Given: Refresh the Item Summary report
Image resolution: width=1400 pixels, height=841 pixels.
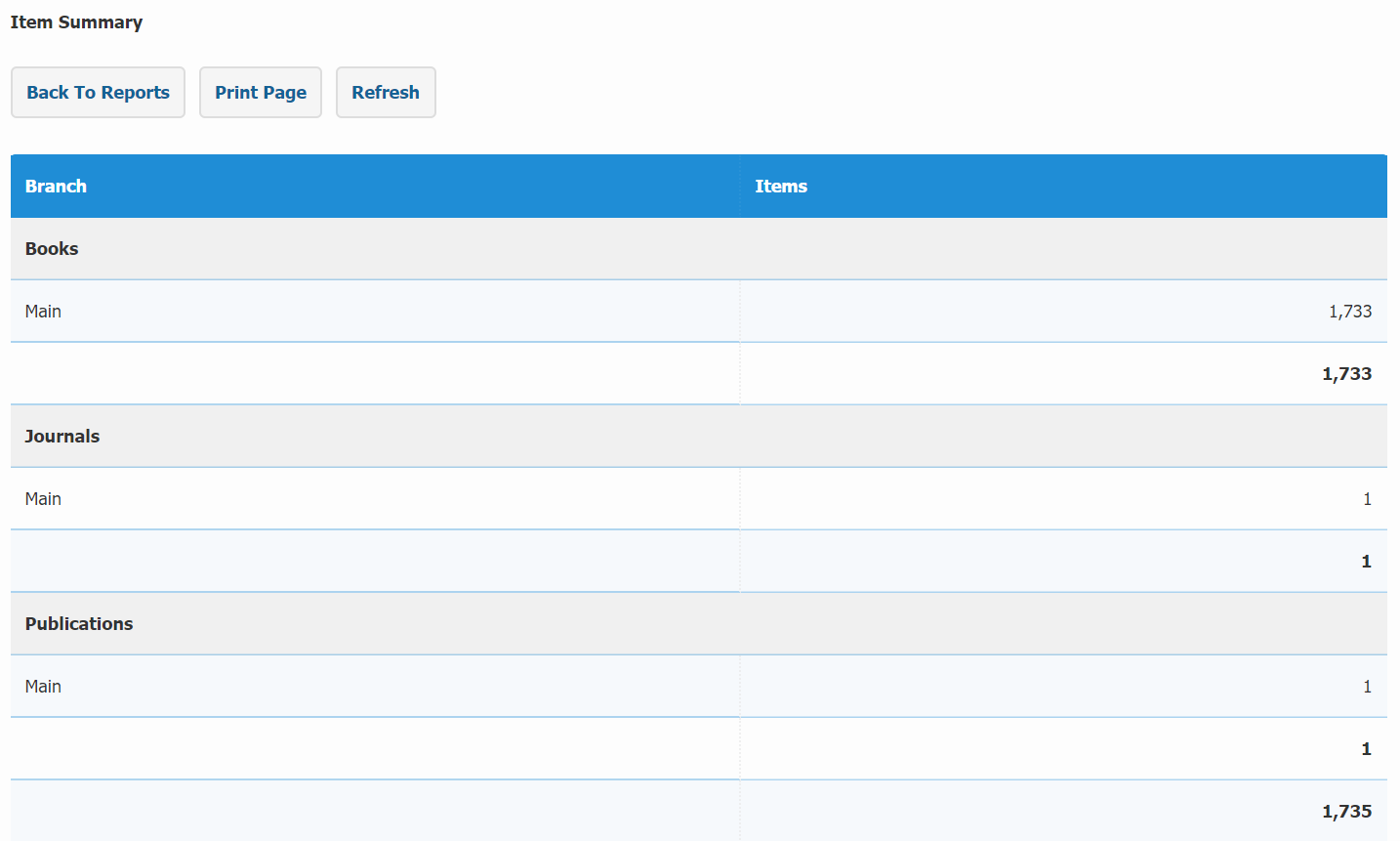Looking at the screenshot, I should pos(386,93).
